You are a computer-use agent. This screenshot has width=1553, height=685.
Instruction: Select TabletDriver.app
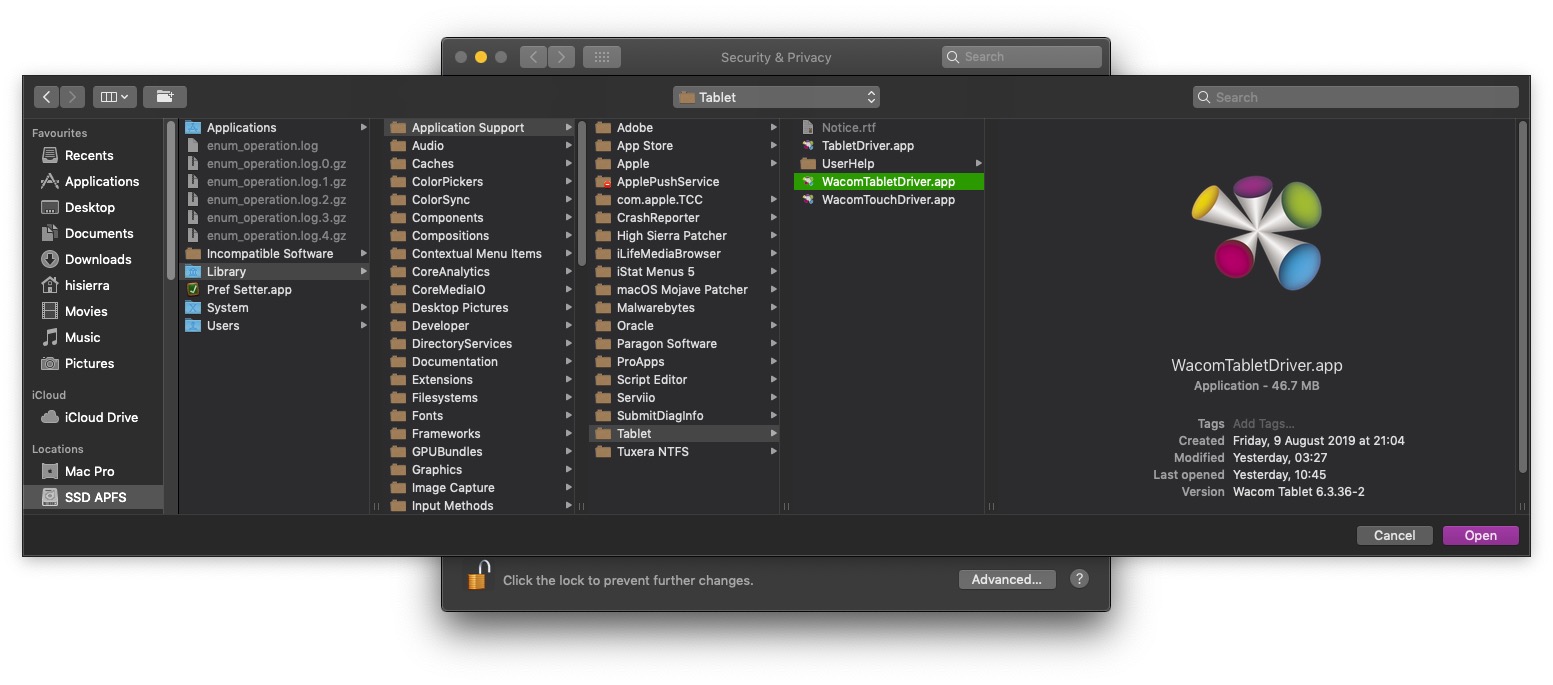coord(889,145)
